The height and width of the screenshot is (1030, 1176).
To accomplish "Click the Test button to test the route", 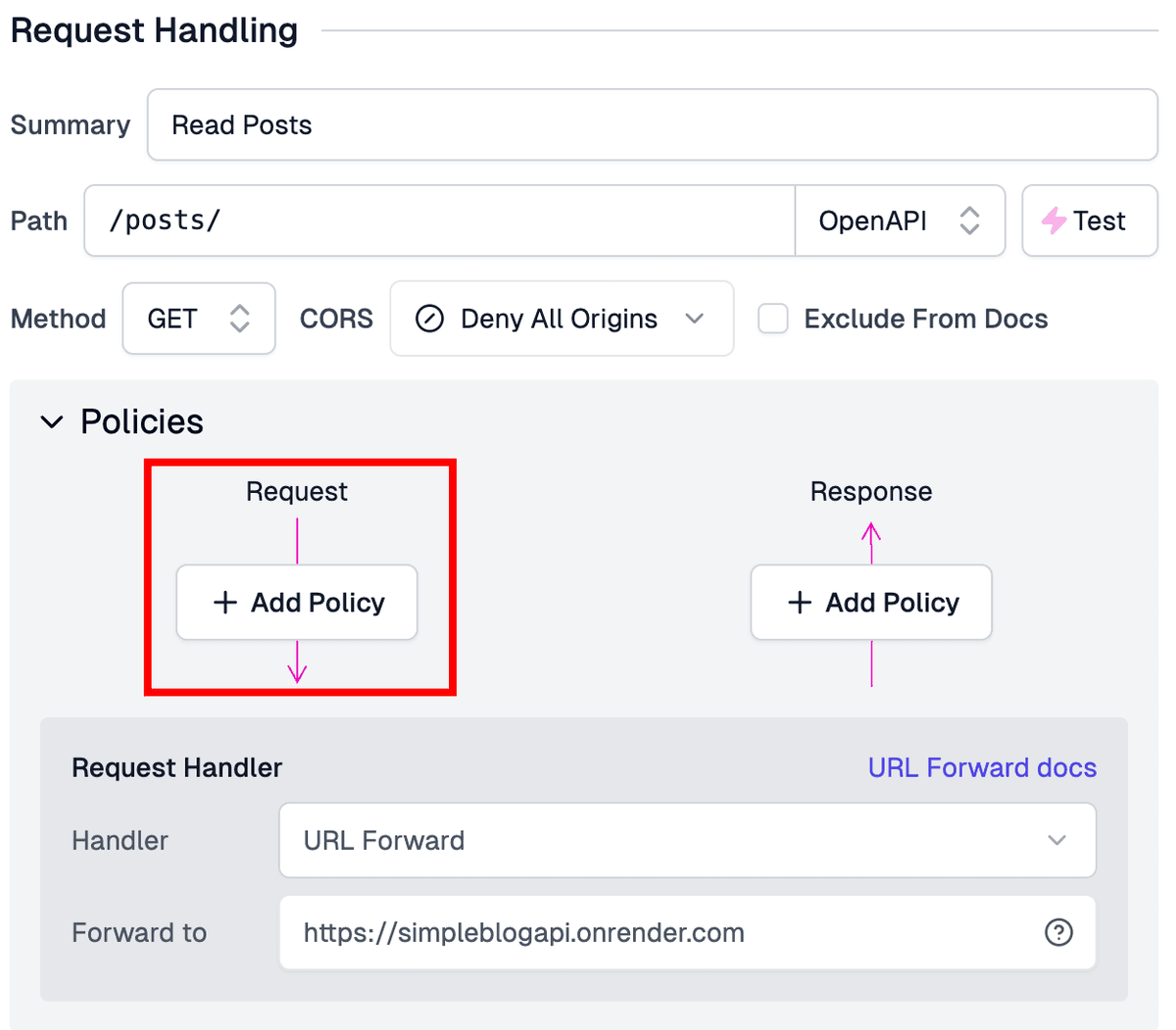I will (x=1090, y=221).
